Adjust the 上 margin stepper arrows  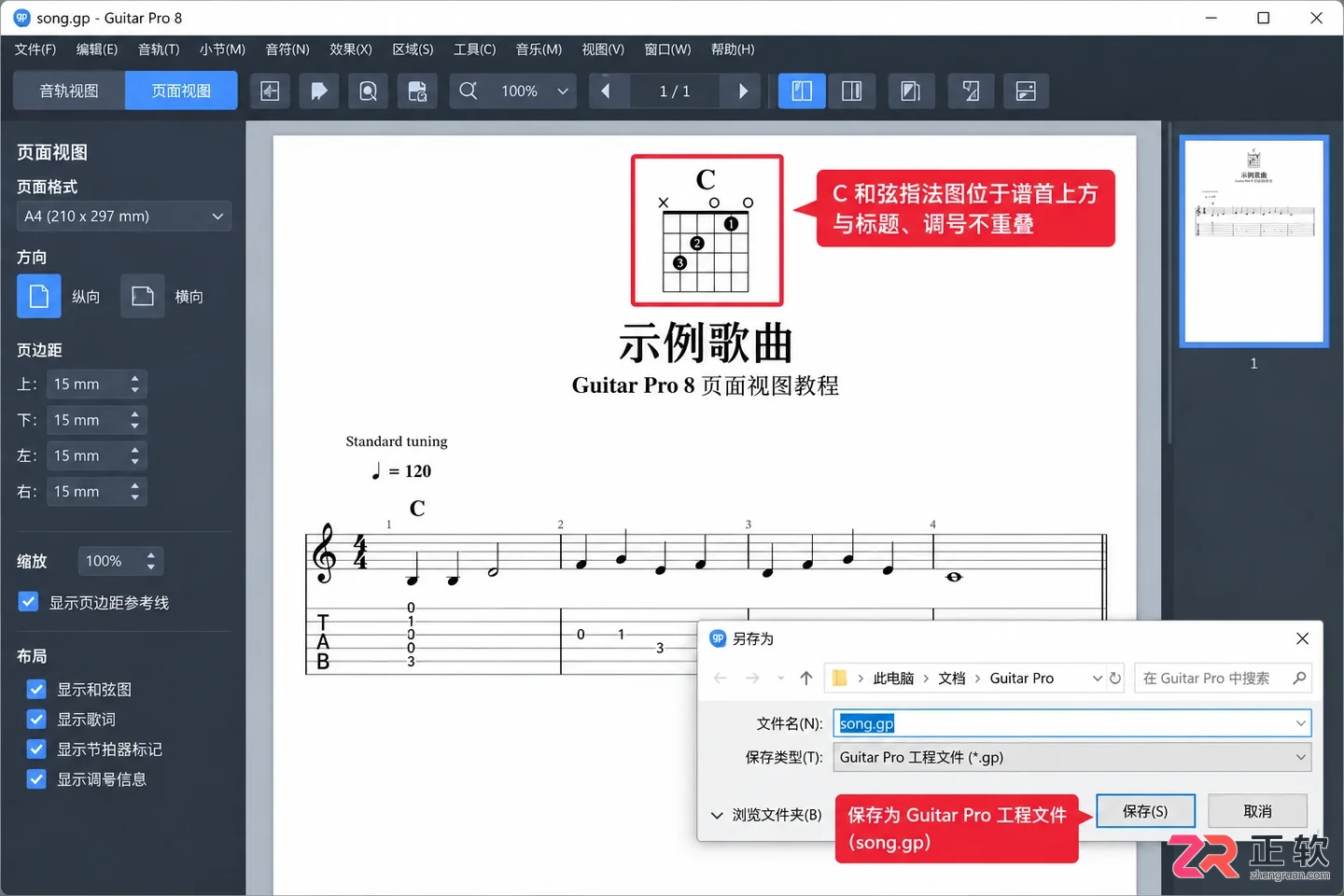pyautogui.click(x=135, y=384)
